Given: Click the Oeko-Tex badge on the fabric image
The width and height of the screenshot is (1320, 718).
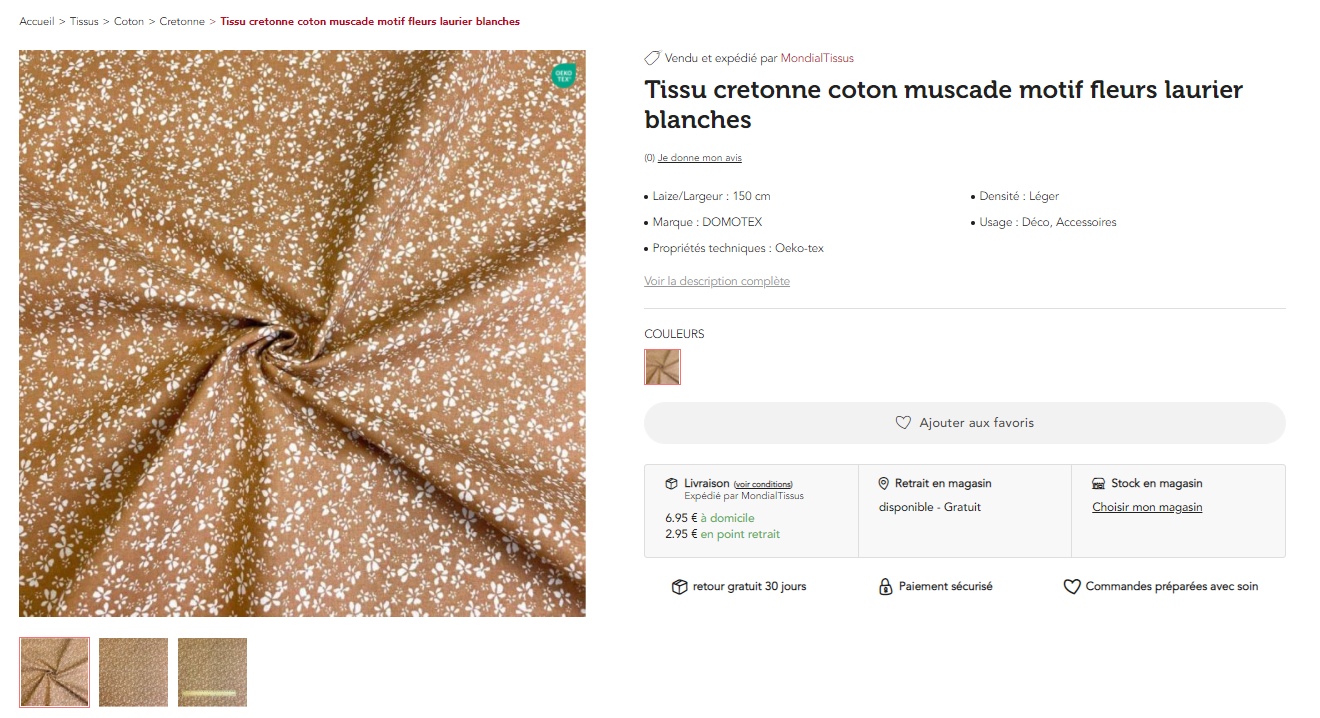Looking at the screenshot, I should click(564, 75).
